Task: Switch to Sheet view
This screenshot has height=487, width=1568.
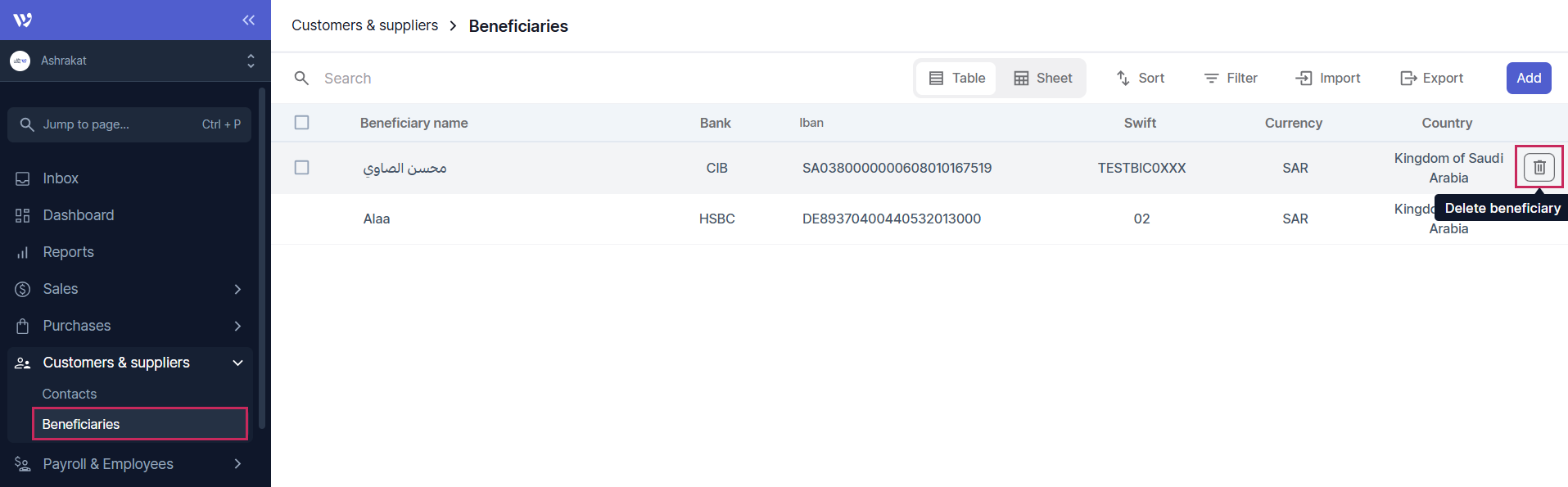Action: [x=1042, y=79]
